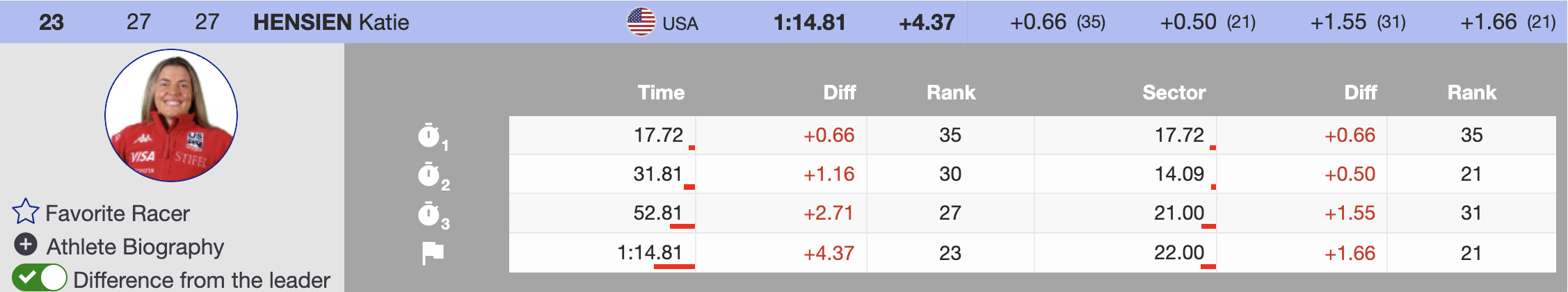This screenshot has height=292, width=1568.
Task: Click the Sector column header
Action: coord(1174,92)
